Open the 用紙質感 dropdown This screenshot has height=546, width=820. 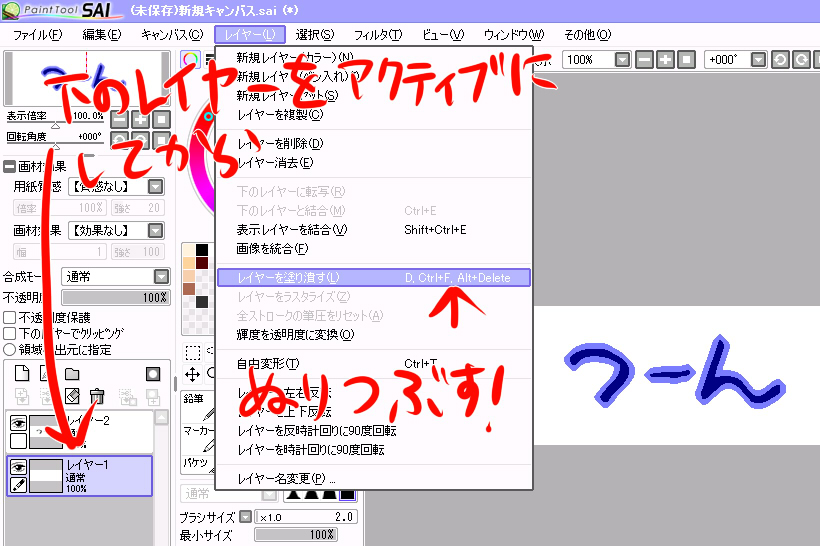(x=155, y=187)
